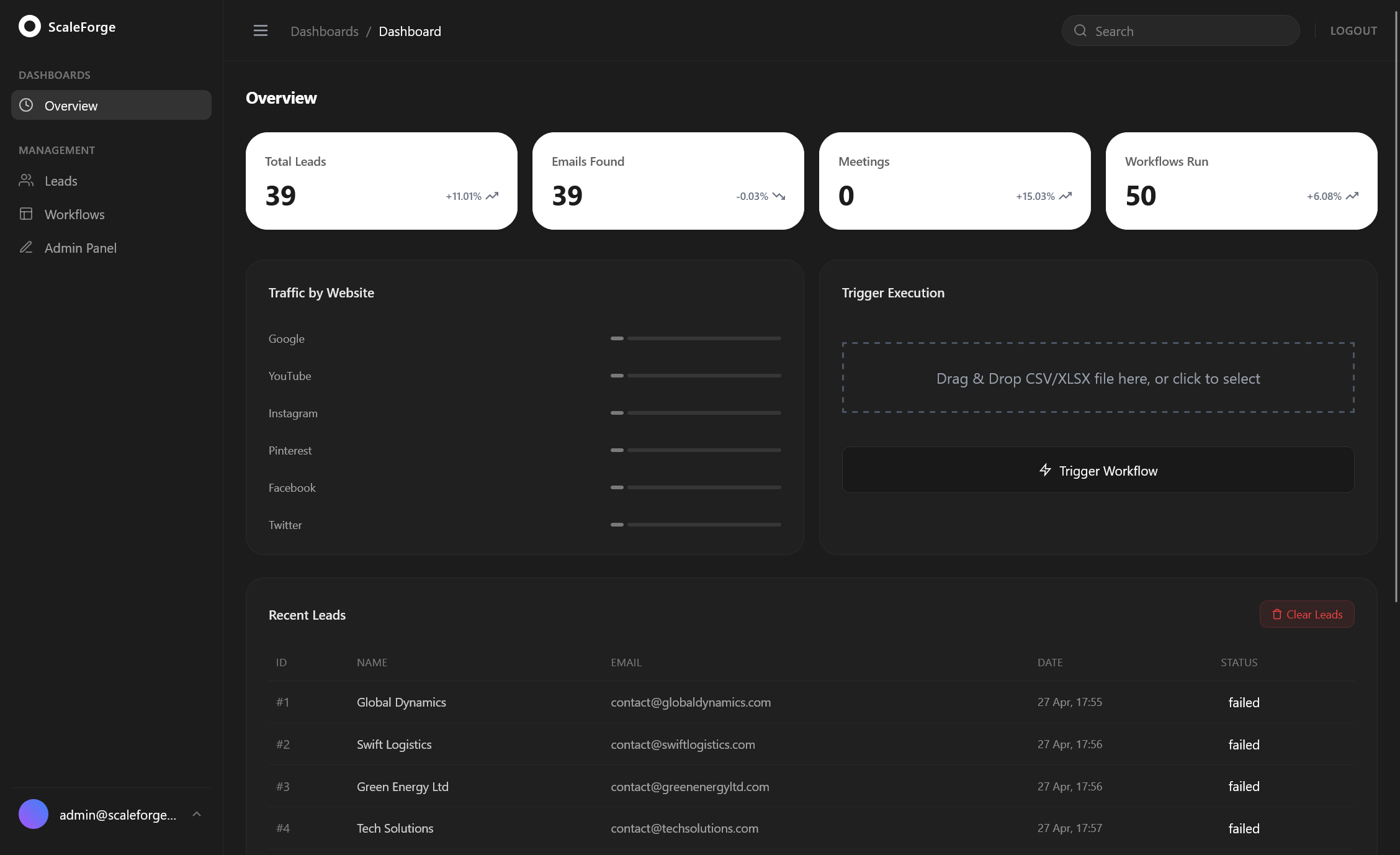Select the Green Energy Ltd lead name
Screen dimensions: 1400x855
403,787
